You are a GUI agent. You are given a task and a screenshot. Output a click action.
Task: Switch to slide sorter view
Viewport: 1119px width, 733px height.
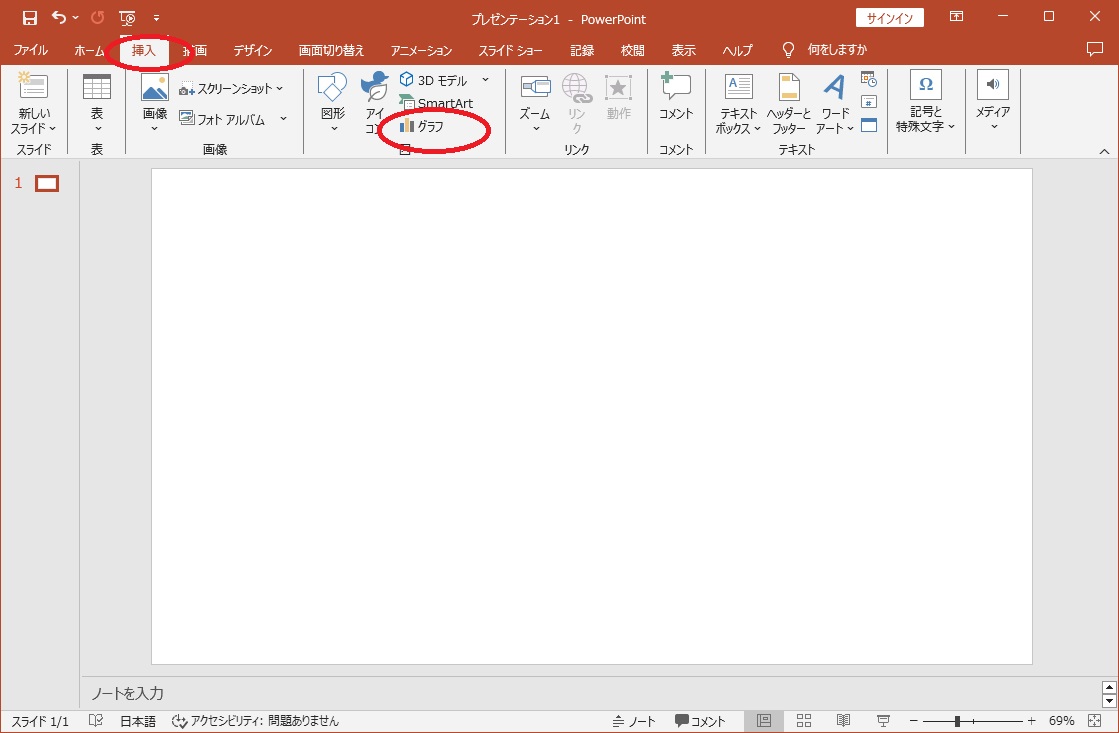coord(804,721)
